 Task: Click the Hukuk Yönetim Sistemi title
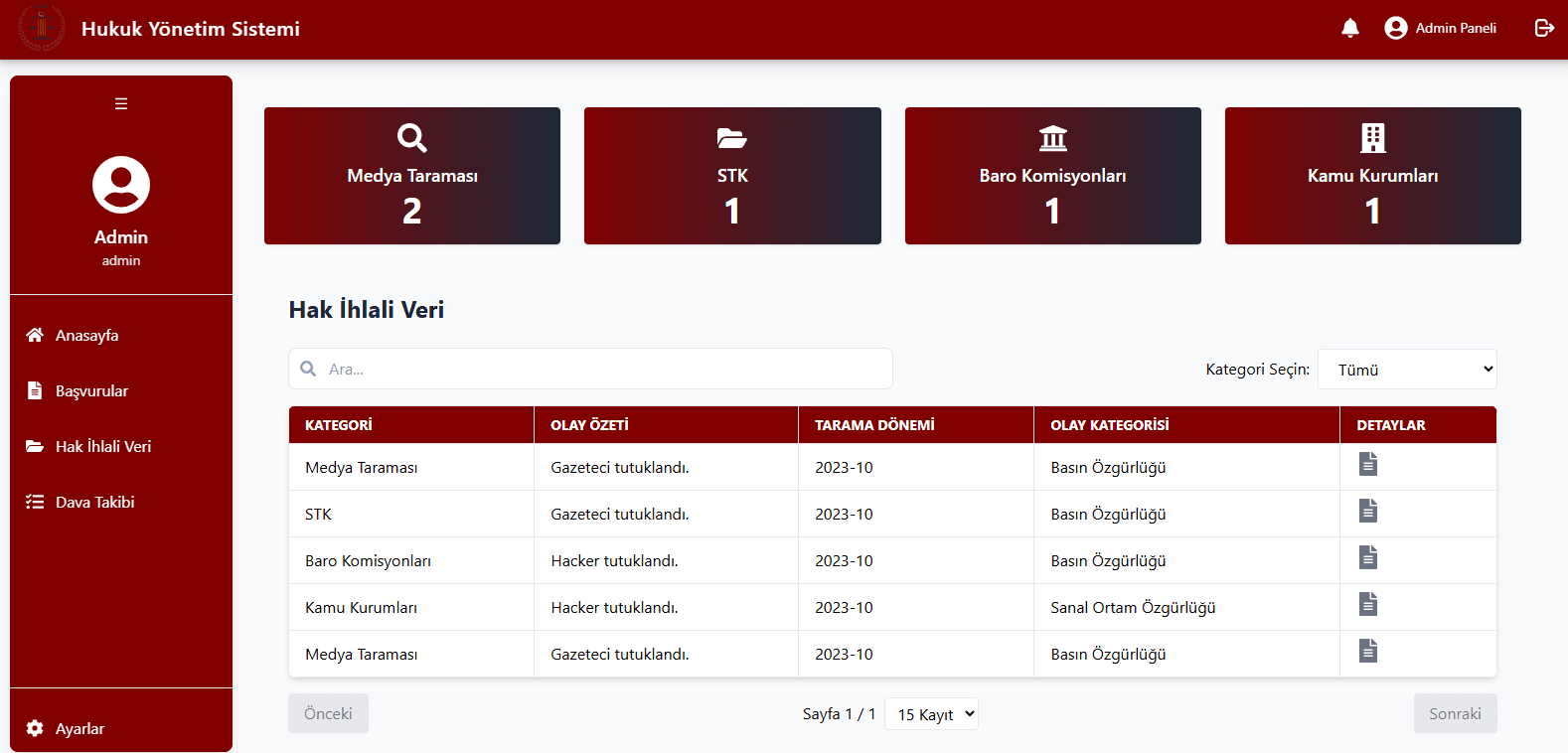coord(191,29)
